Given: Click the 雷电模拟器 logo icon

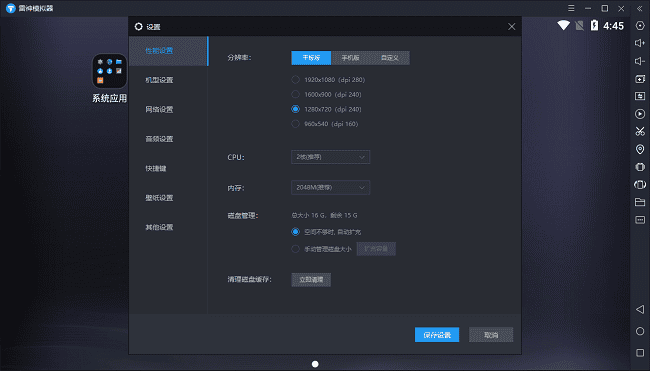Looking at the screenshot, I should coord(10,8).
